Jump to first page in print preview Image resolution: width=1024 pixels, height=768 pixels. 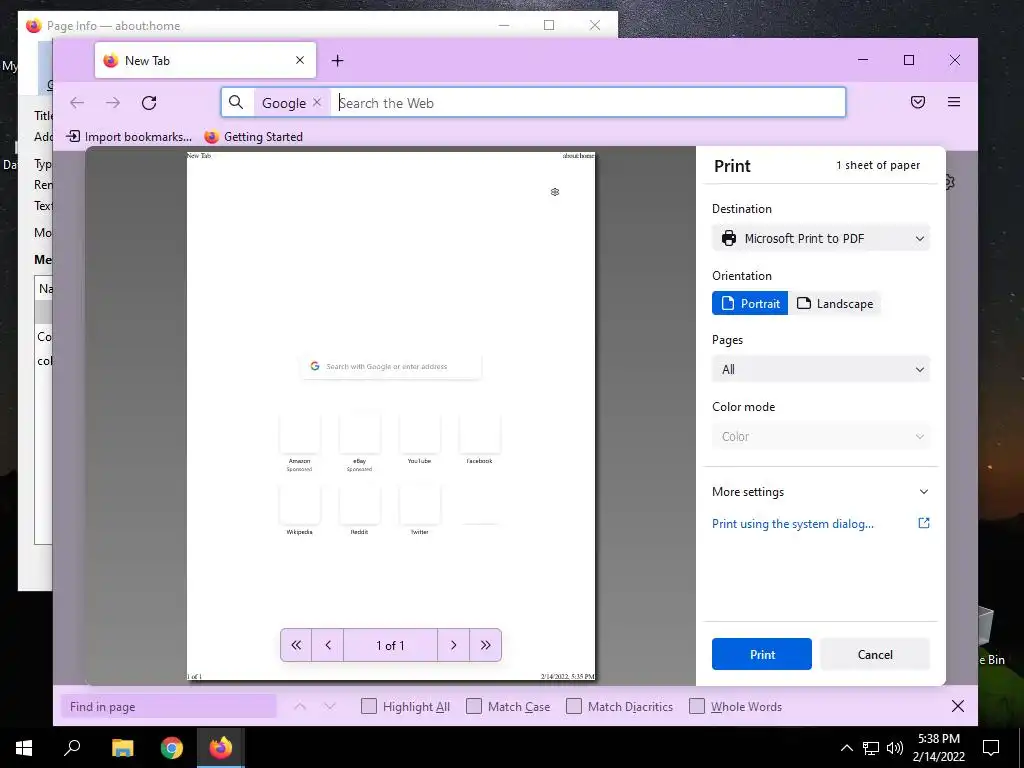pos(296,645)
